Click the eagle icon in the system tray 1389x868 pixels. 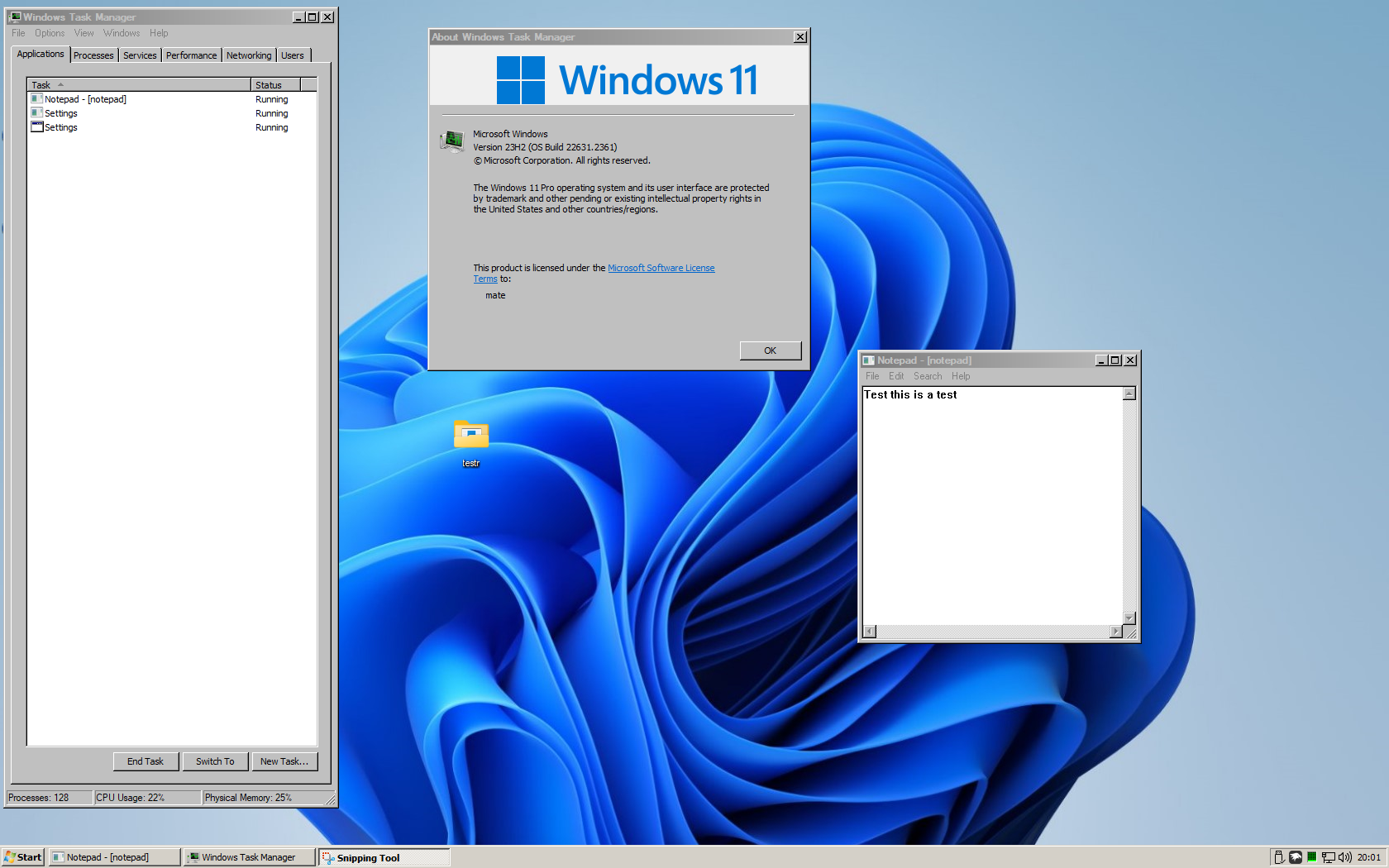1296,857
